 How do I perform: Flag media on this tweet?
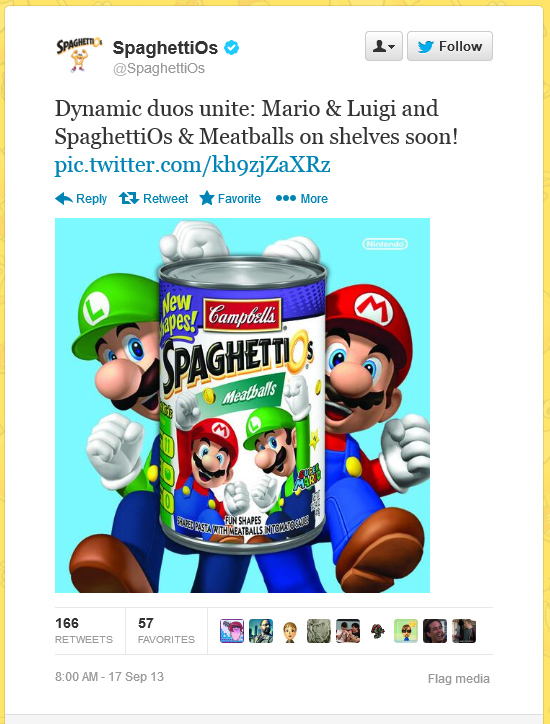[x=459, y=679]
